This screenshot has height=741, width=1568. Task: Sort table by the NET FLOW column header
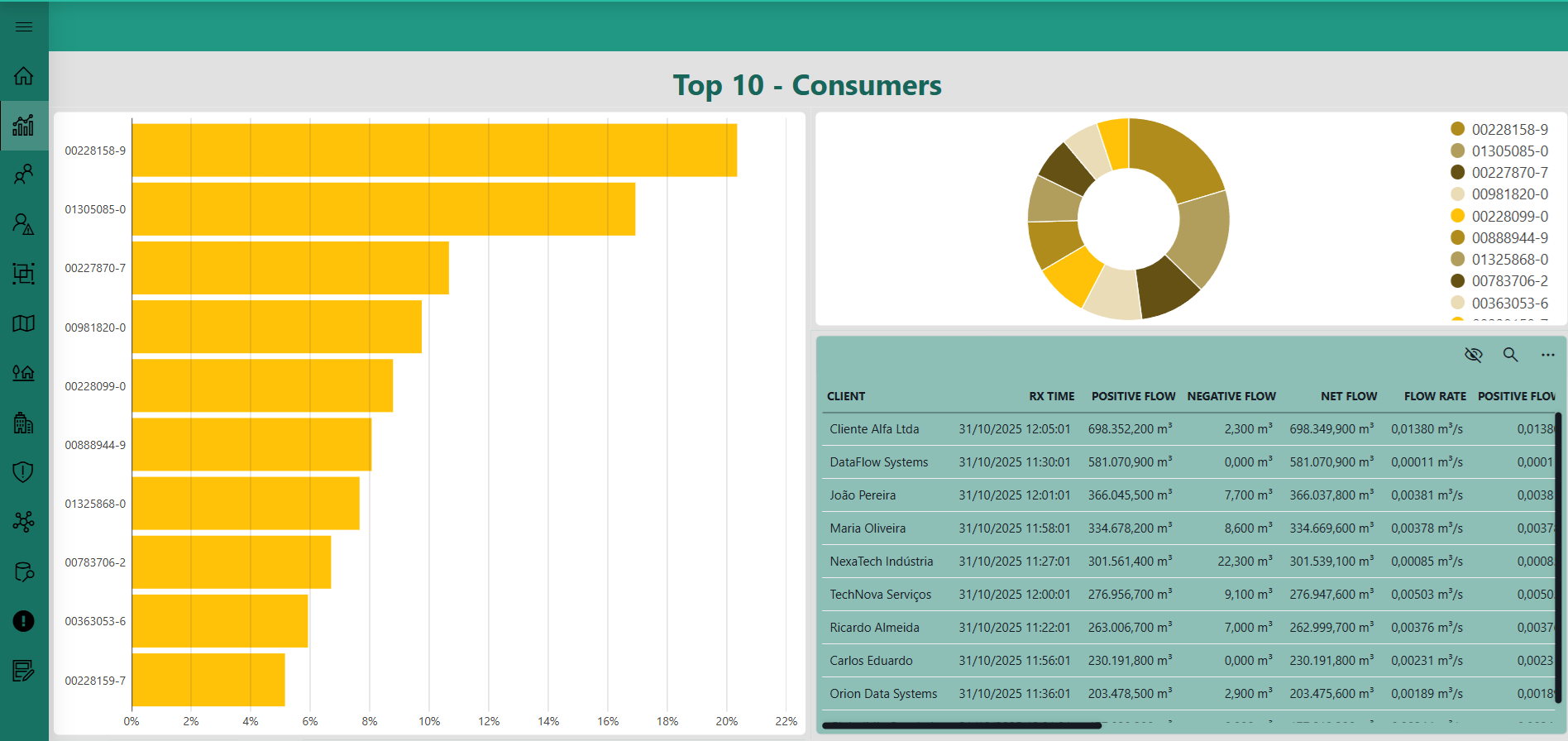coord(1348,396)
